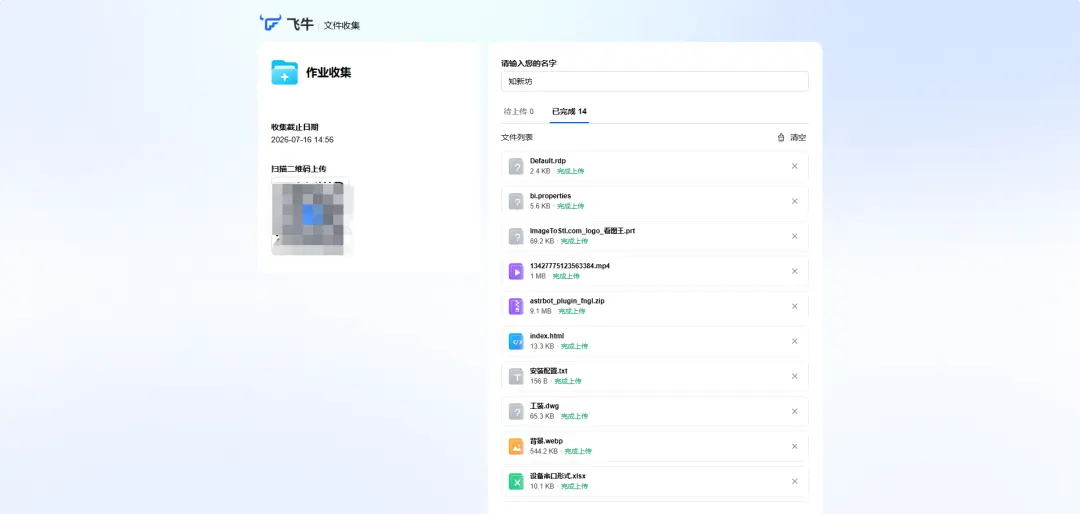Click the 13427775123563384.mp4 file name
This screenshot has height=514, width=1080.
(570, 266)
